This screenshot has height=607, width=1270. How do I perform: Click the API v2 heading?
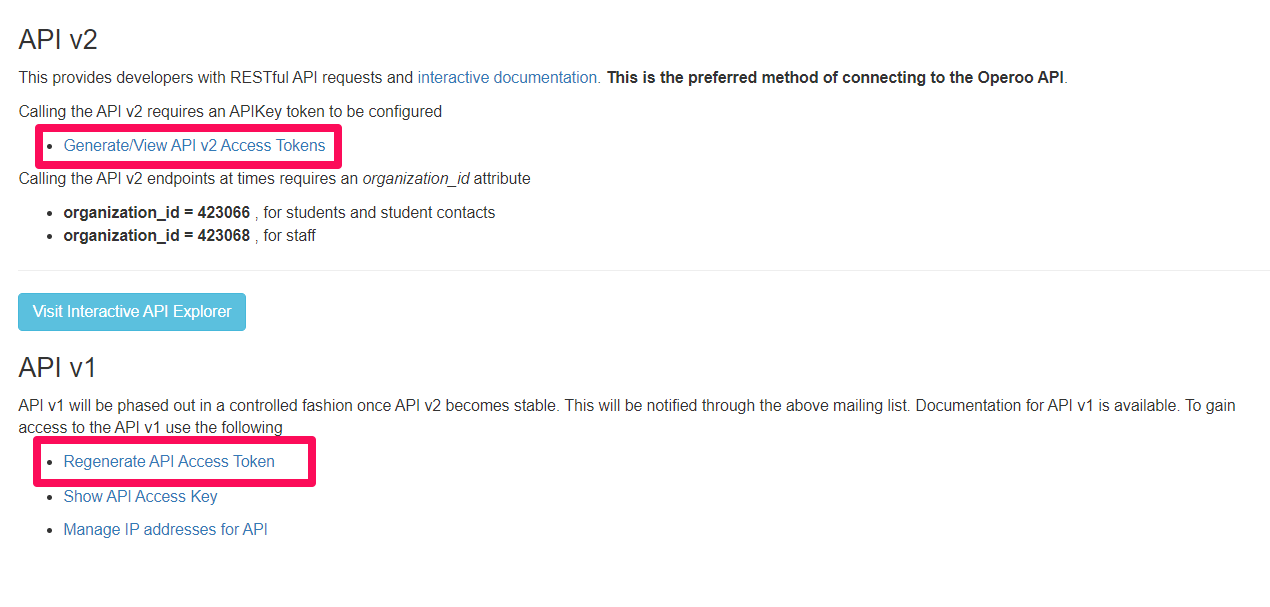pos(58,40)
